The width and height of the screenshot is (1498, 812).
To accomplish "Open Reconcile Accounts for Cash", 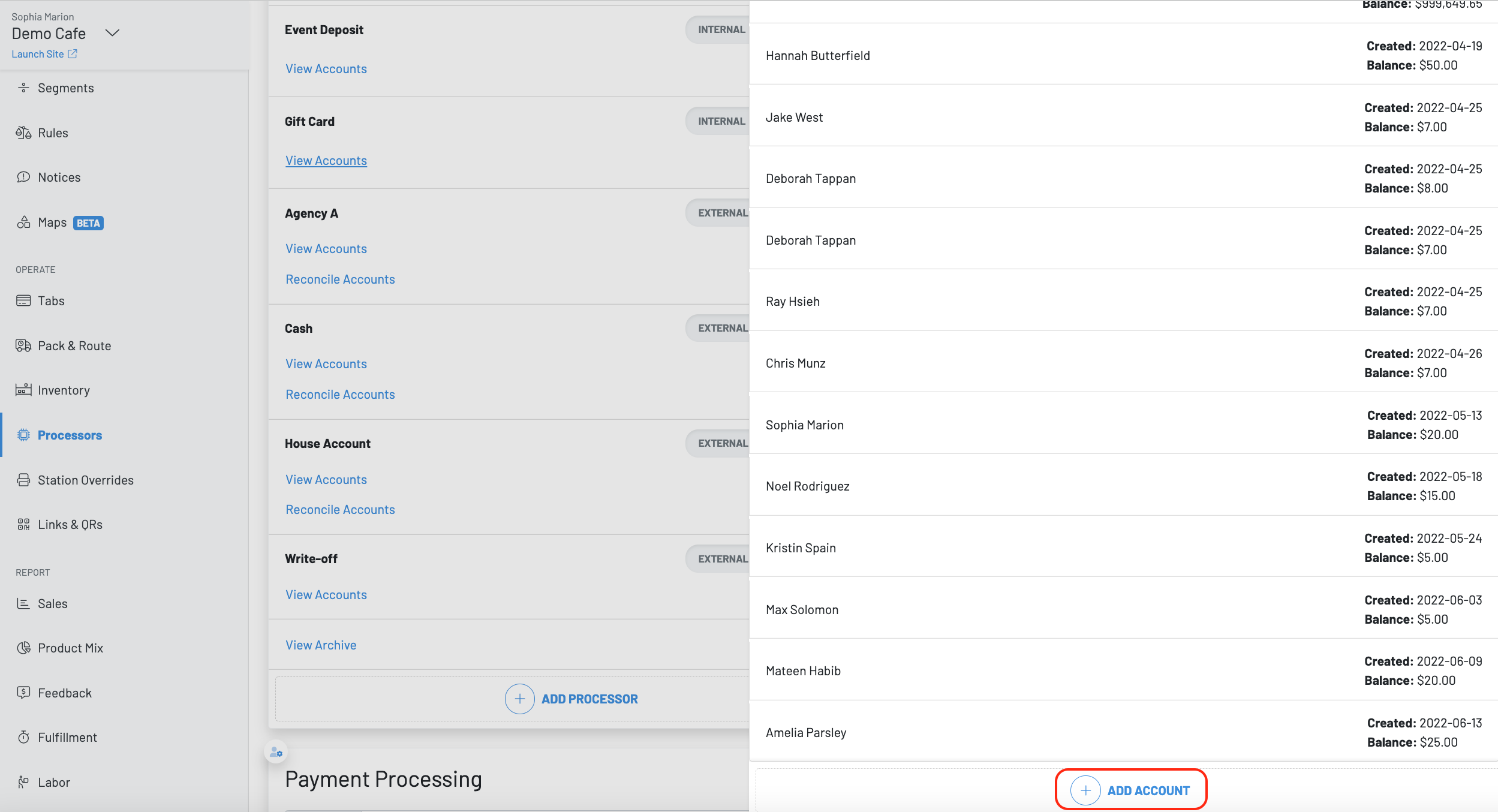I will pyautogui.click(x=340, y=395).
